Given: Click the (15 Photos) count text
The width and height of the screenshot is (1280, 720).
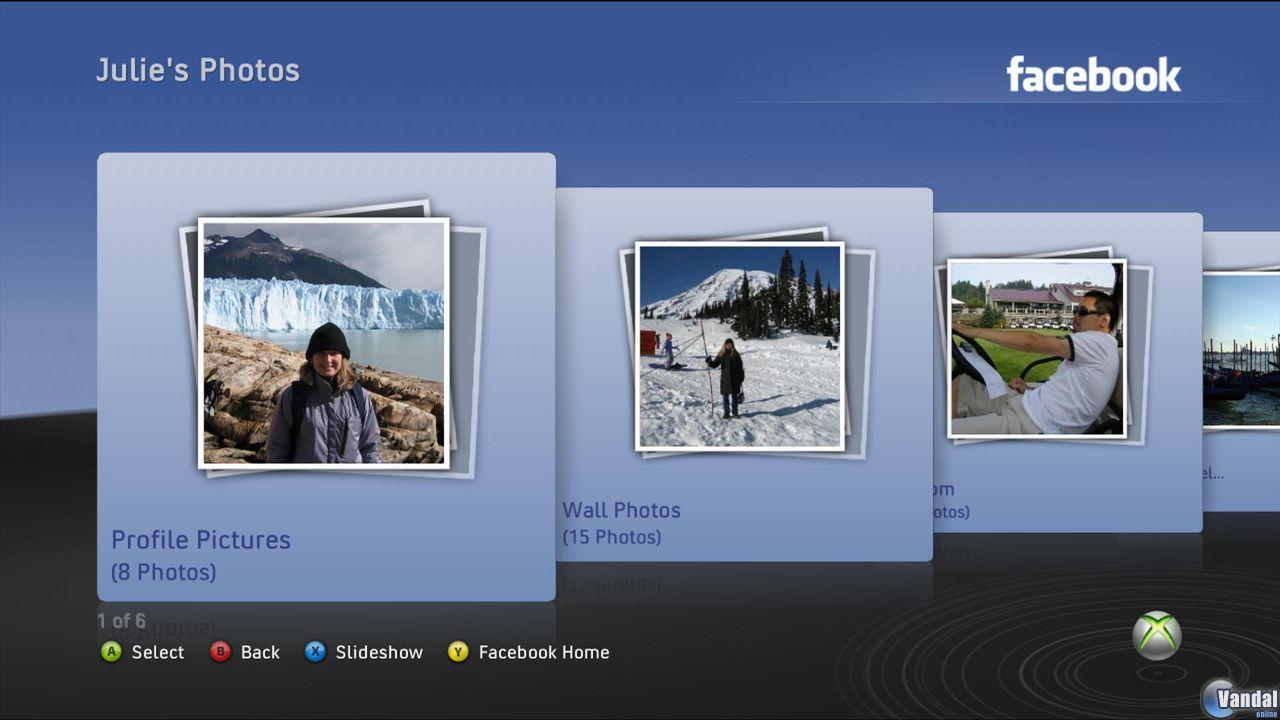Looking at the screenshot, I should pos(611,537).
